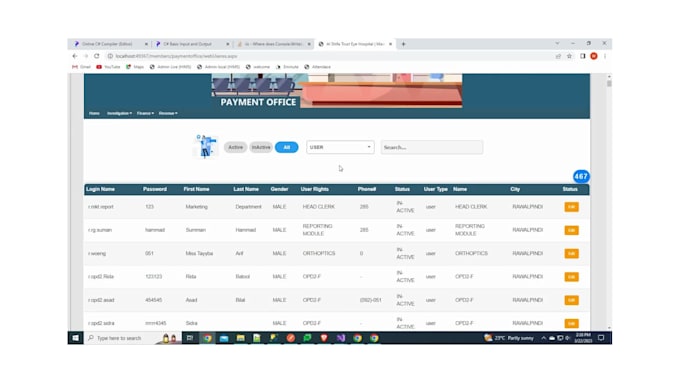Expand the Investigation menu
The width and height of the screenshot is (680, 383).
(119, 113)
